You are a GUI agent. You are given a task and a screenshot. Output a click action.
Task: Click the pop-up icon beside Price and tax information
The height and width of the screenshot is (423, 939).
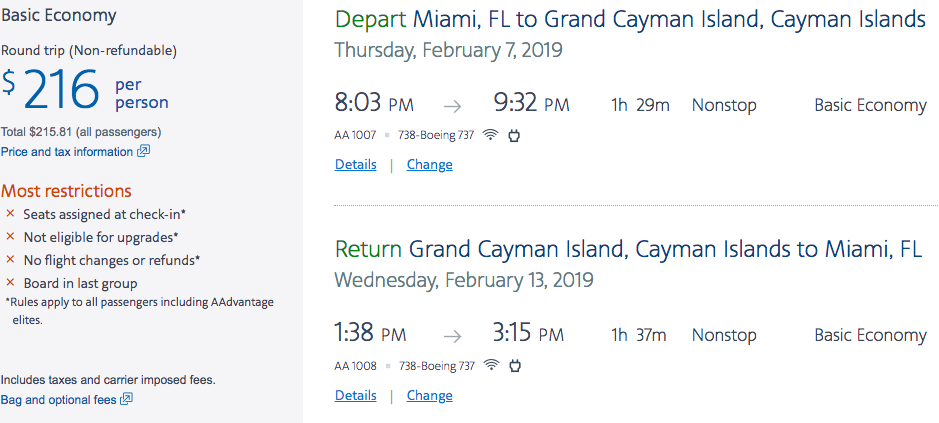coord(143,152)
